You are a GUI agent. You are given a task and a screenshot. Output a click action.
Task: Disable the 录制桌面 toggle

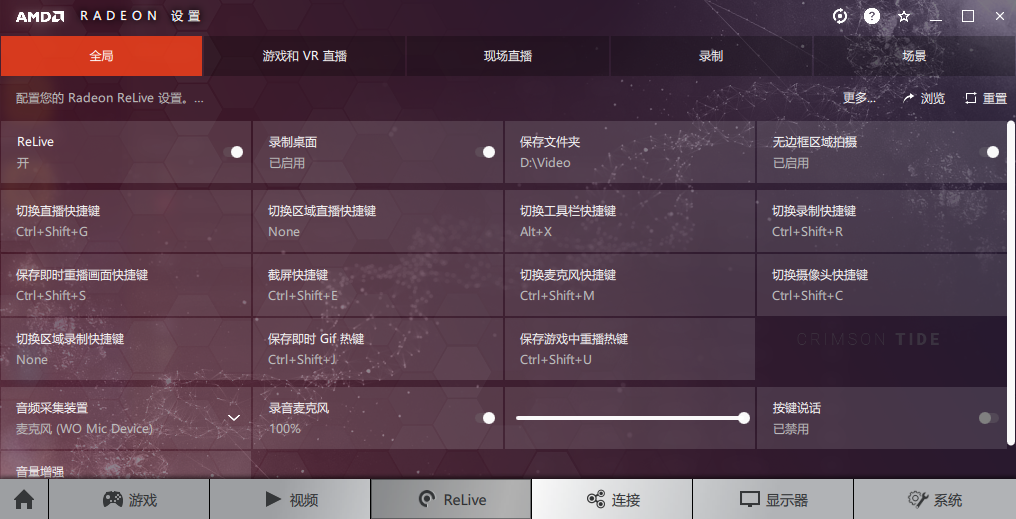[x=488, y=152]
